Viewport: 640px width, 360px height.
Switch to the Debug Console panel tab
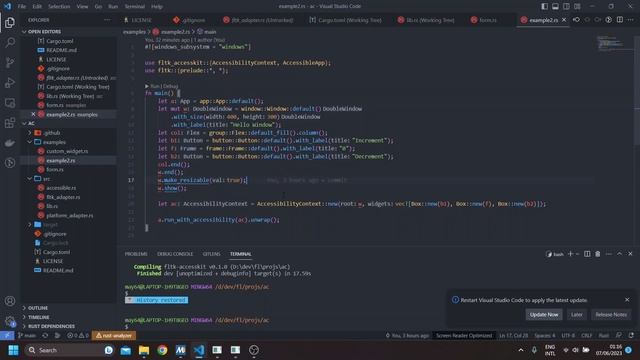[175, 254]
